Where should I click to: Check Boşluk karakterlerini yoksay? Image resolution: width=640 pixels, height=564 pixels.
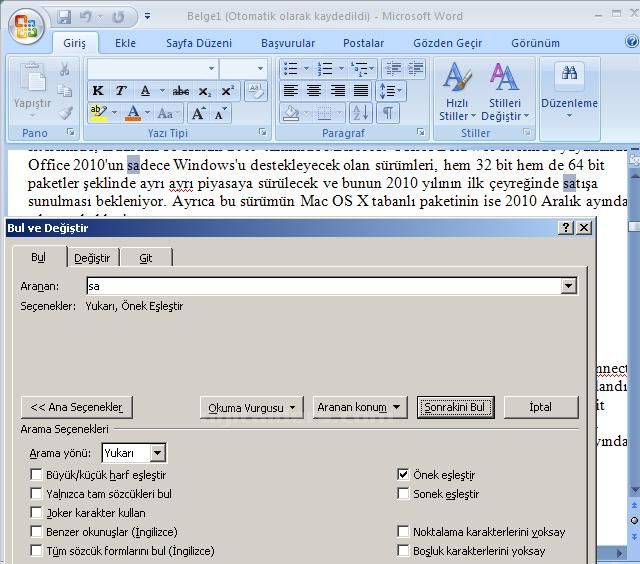403,551
